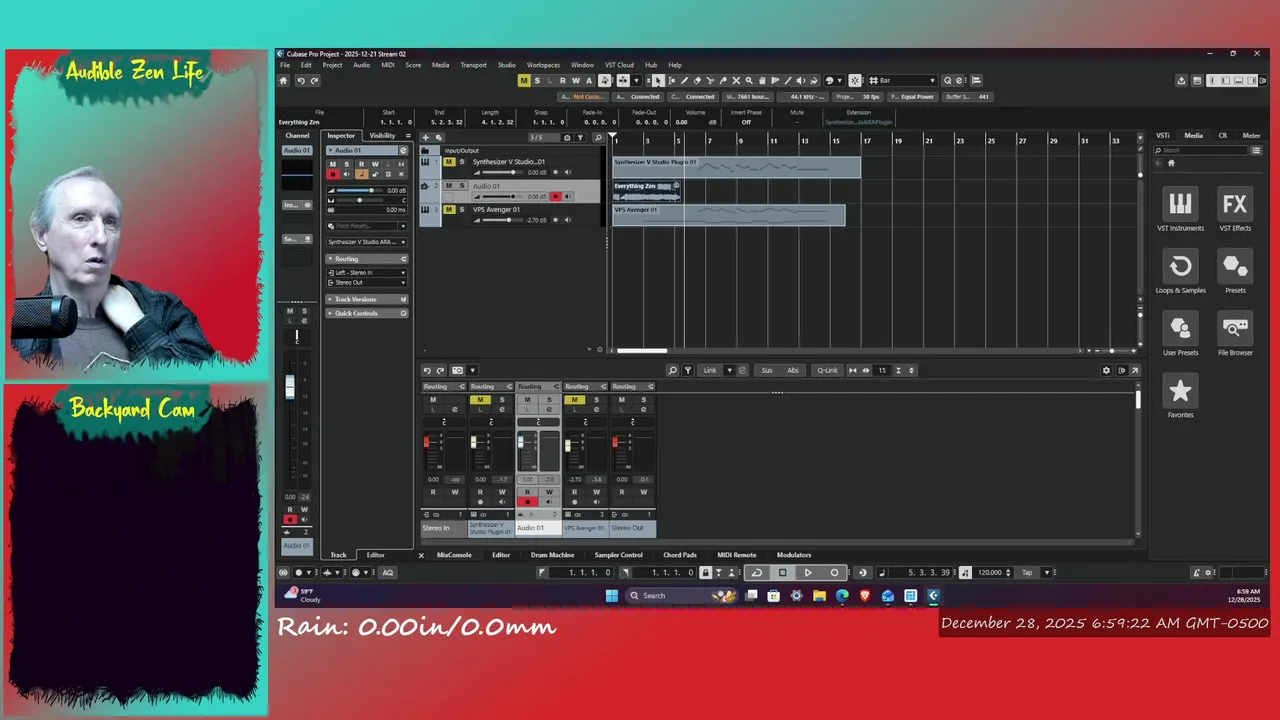Open Microsoft Edge from the taskbar

[842, 595]
